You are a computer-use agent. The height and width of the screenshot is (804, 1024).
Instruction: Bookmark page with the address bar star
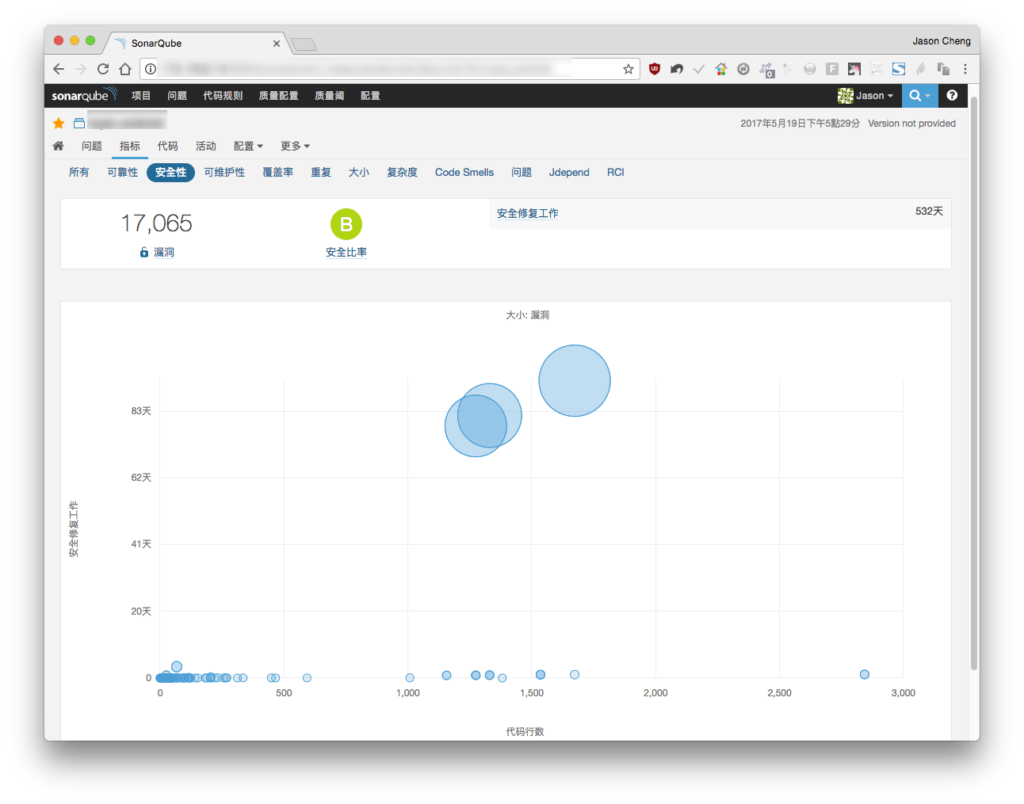pyautogui.click(x=628, y=69)
